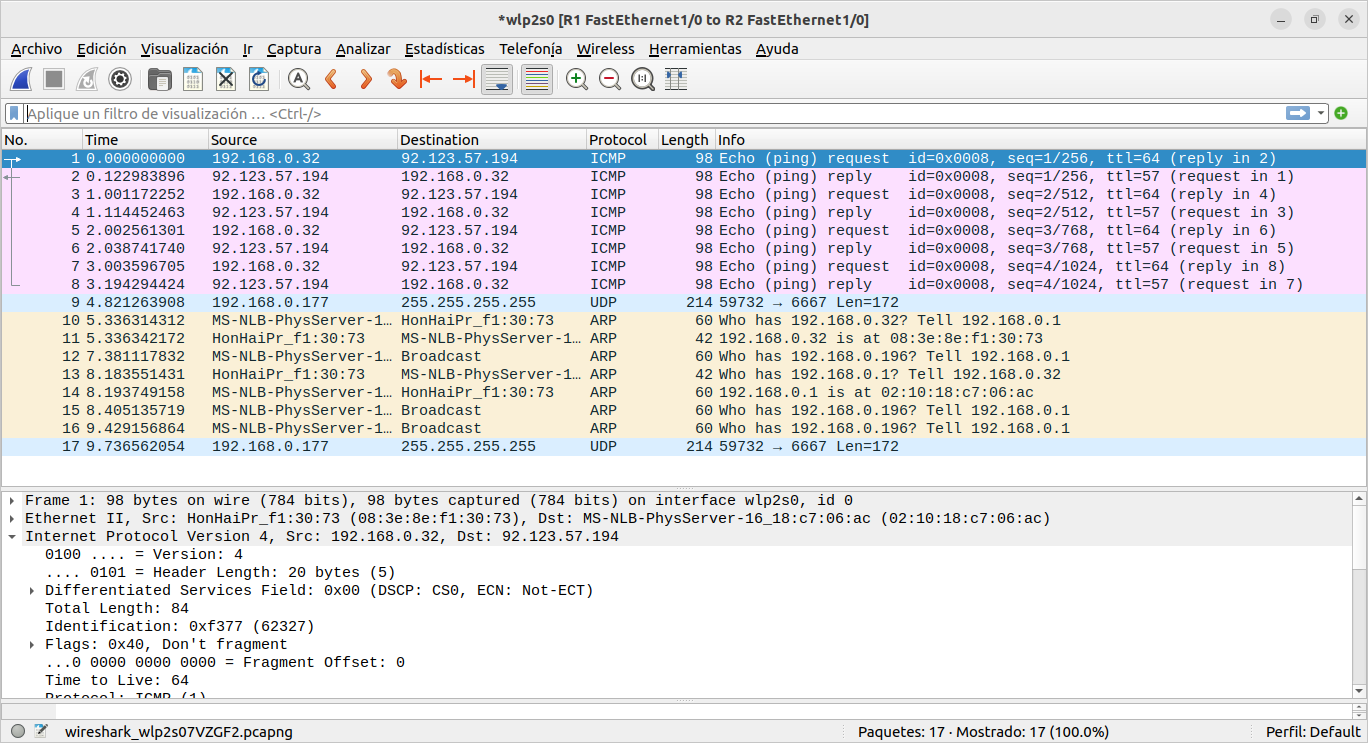Screen dimensions: 1368x743
Task: Click the Total Length: 84 field
Action: [117, 609]
